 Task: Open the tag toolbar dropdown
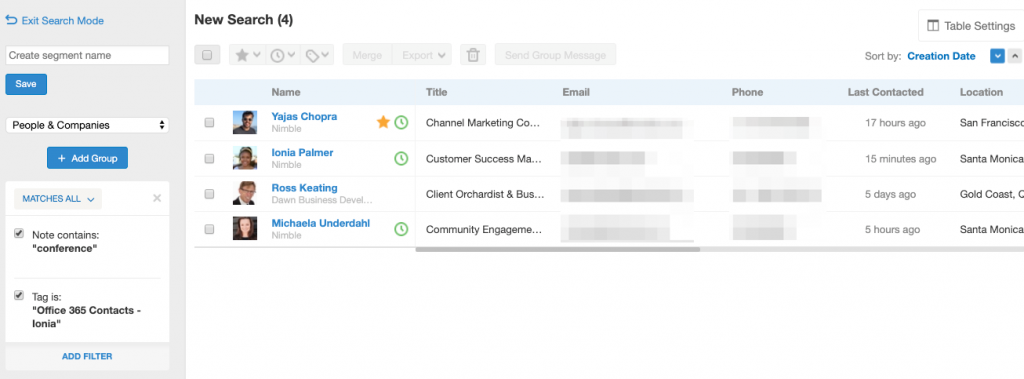pos(318,55)
